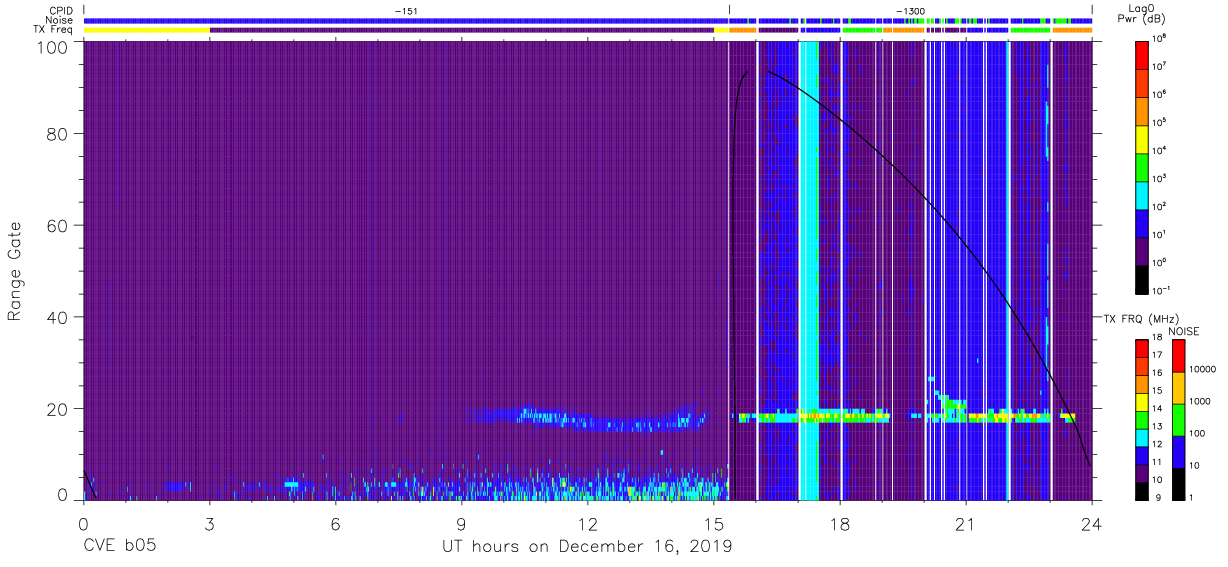1228x567 pixels.
Task: Select the CPID value '-151'
Action: coord(406,10)
